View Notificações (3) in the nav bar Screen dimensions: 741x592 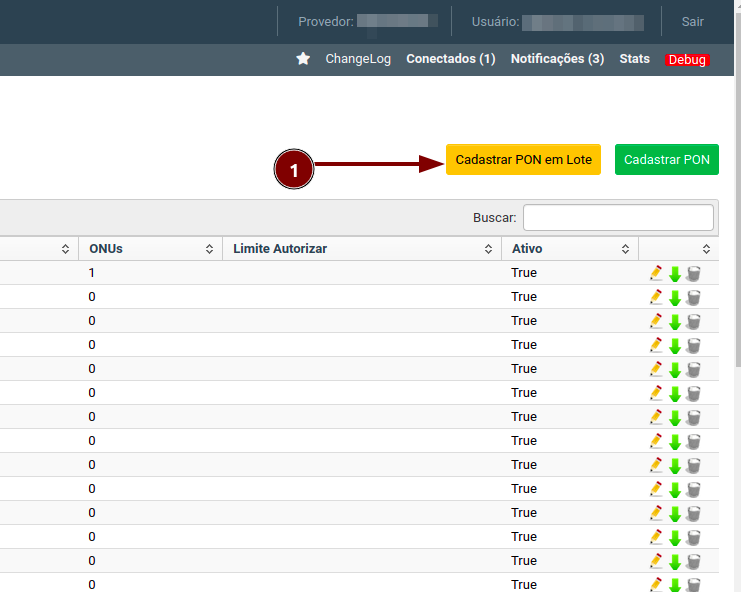pyautogui.click(x=557, y=59)
